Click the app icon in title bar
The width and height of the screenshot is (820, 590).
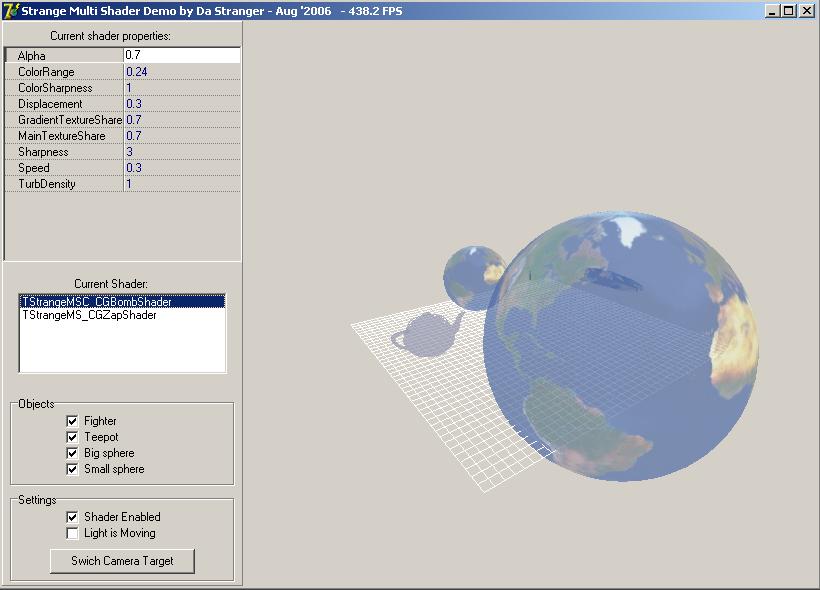pos(10,10)
